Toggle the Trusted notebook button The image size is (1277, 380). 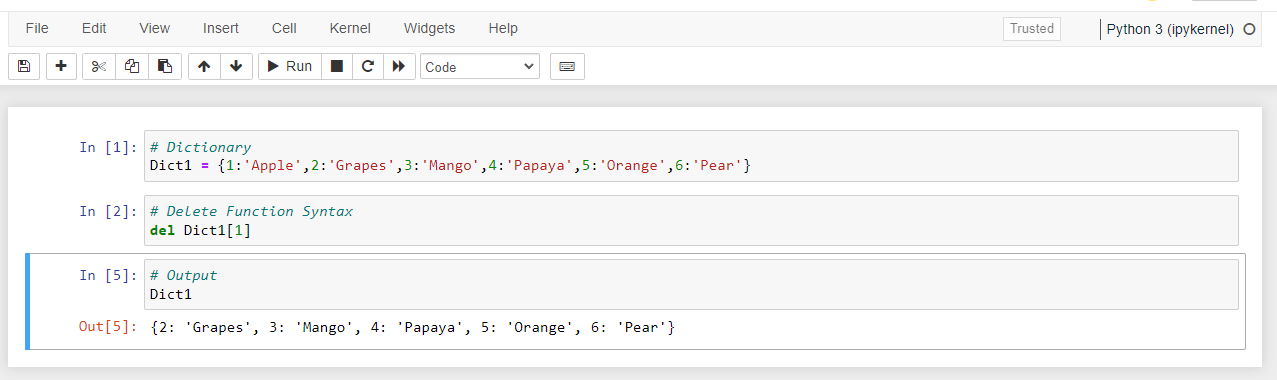tap(1032, 28)
